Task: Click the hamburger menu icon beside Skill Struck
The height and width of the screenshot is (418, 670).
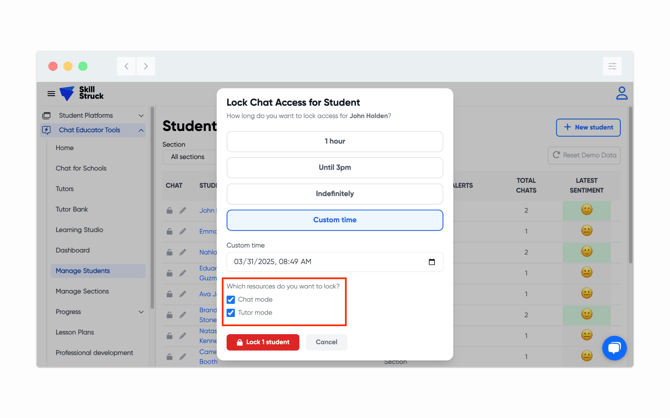Action: (x=51, y=94)
